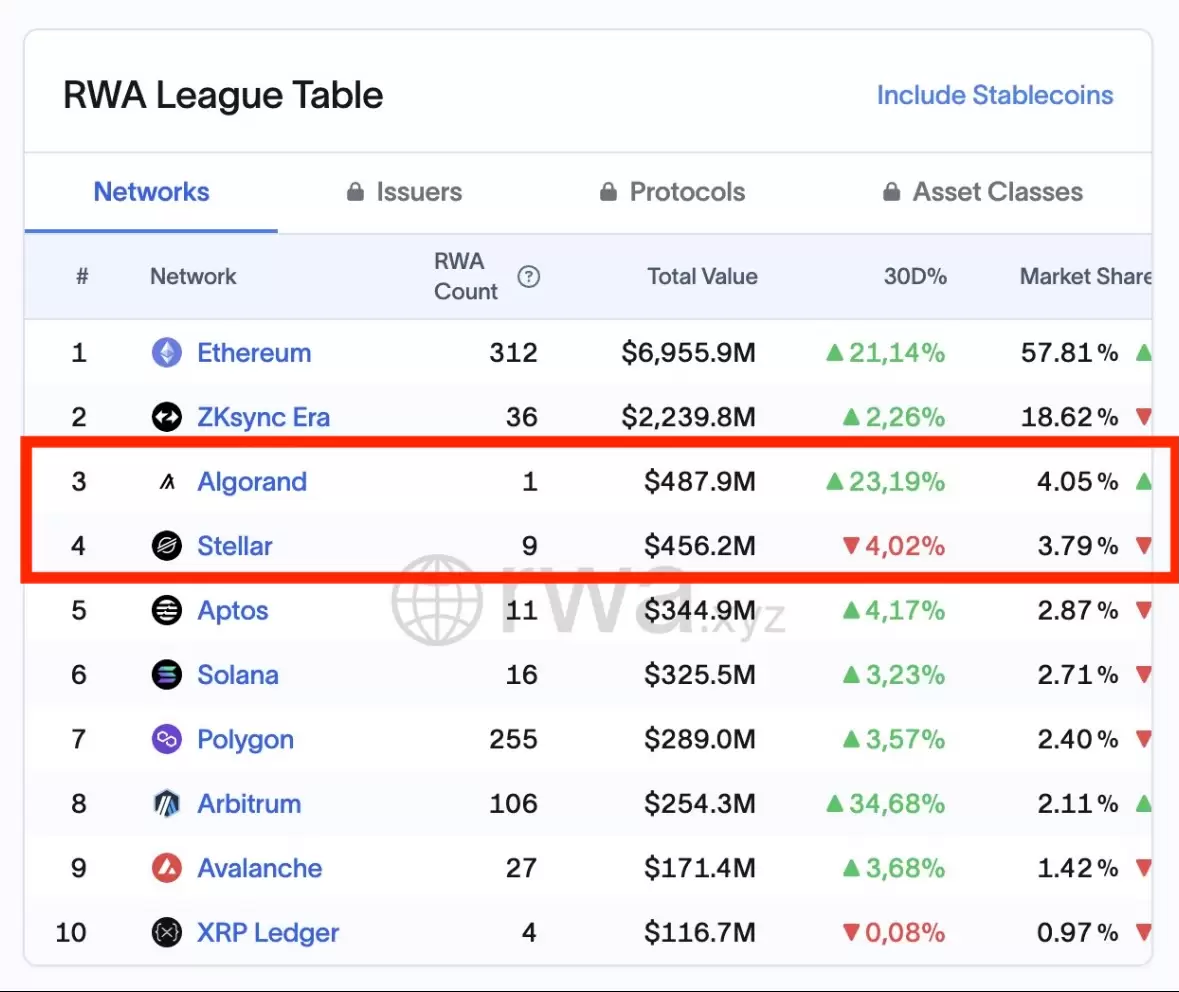Click Algorand's total value $487.9M
Screen dimensions: 1179x992
coord(699,481)
